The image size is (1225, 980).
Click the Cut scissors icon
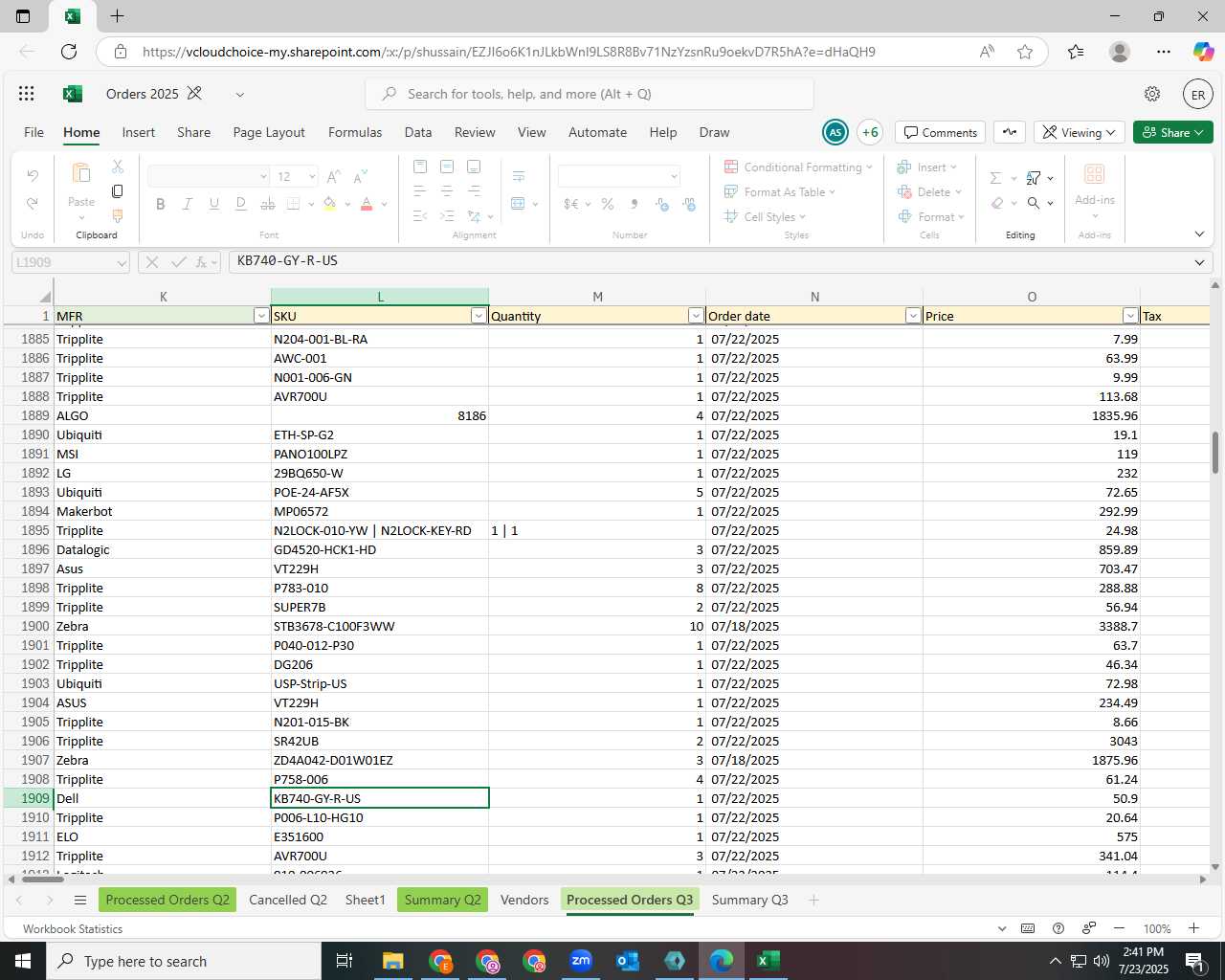[x=118, y=167]
